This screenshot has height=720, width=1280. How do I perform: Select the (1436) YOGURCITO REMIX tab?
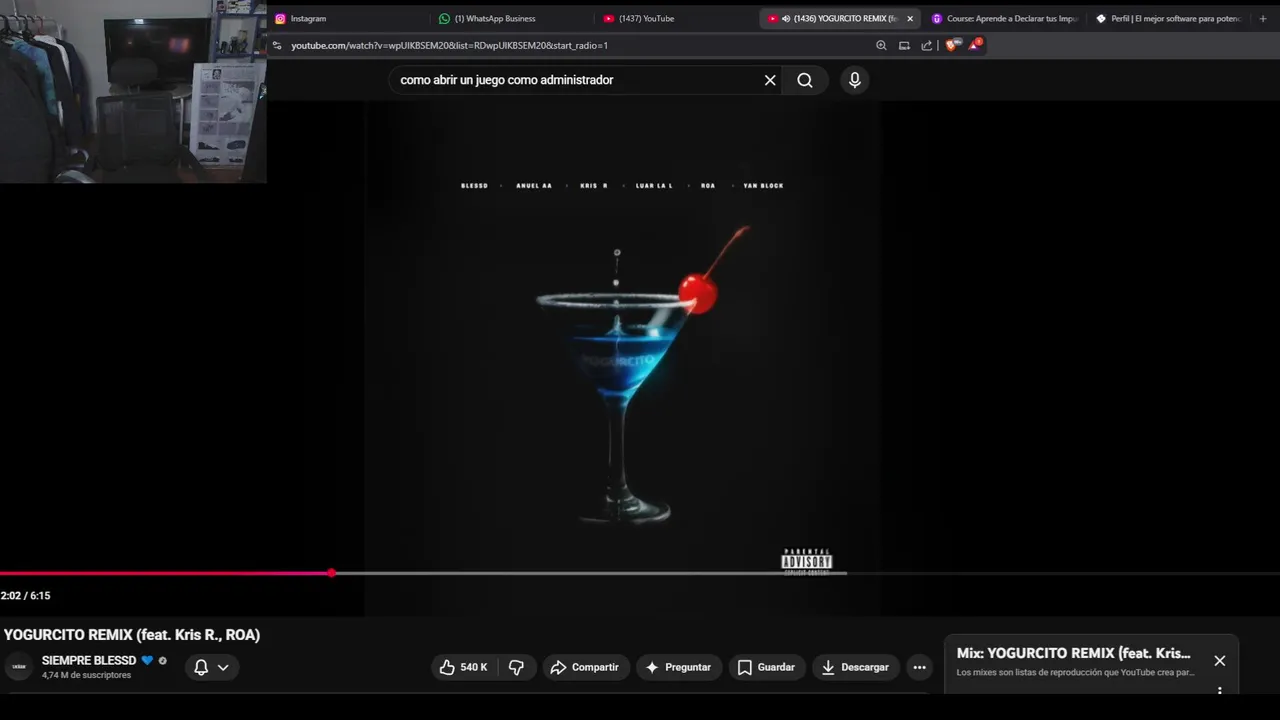click(x=838, y=18)
